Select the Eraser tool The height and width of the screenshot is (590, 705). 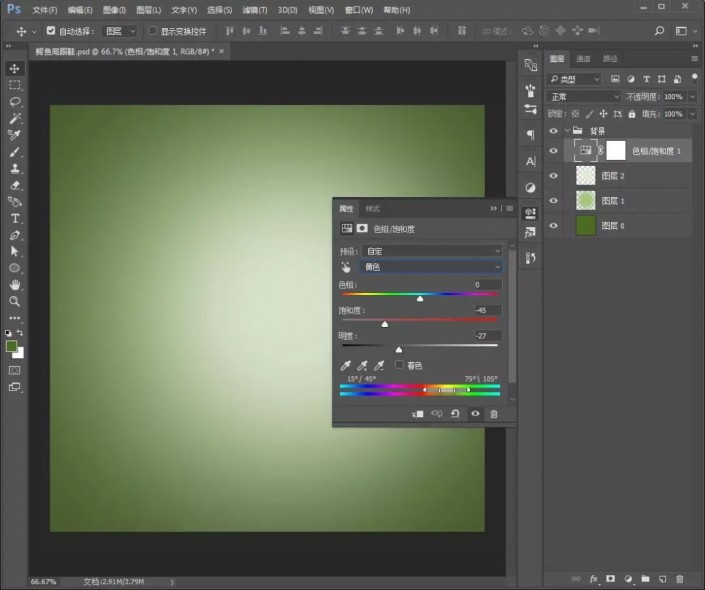tap(14, 185)
